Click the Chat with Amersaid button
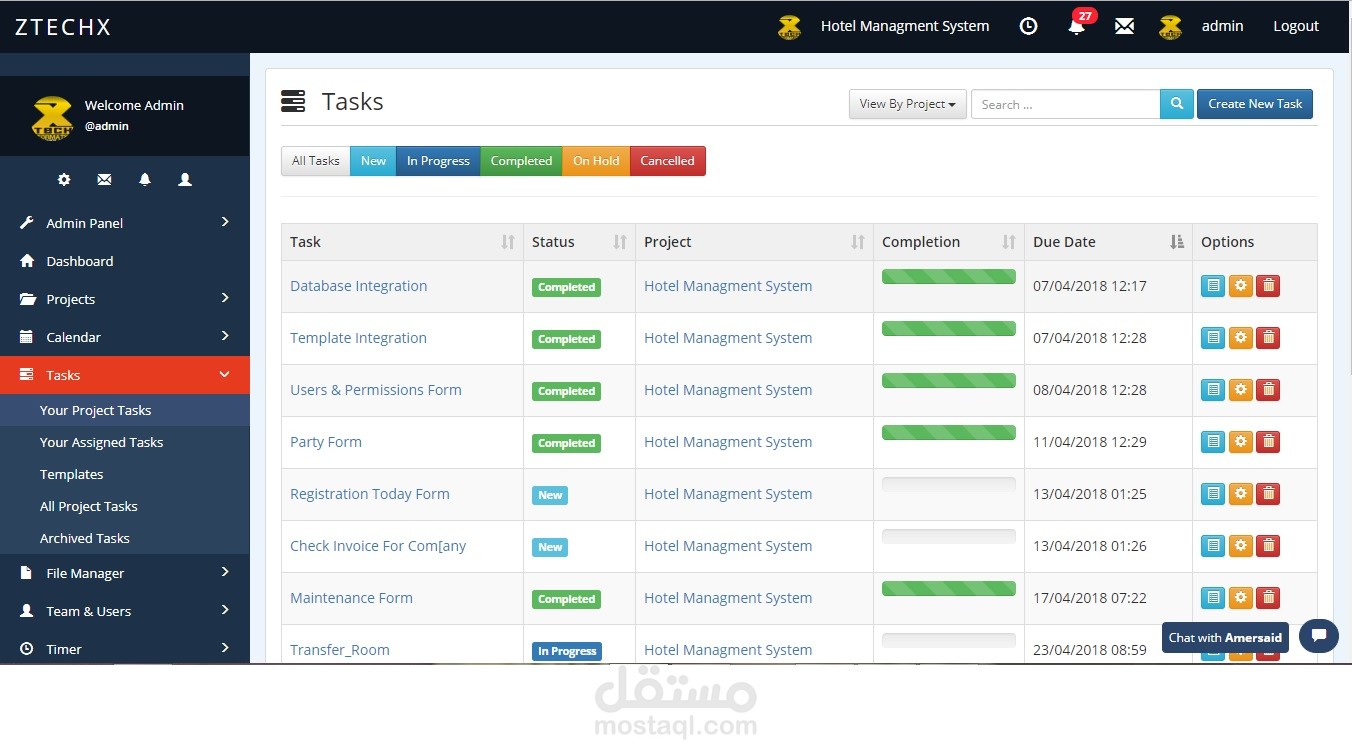 pos(1225,637)
